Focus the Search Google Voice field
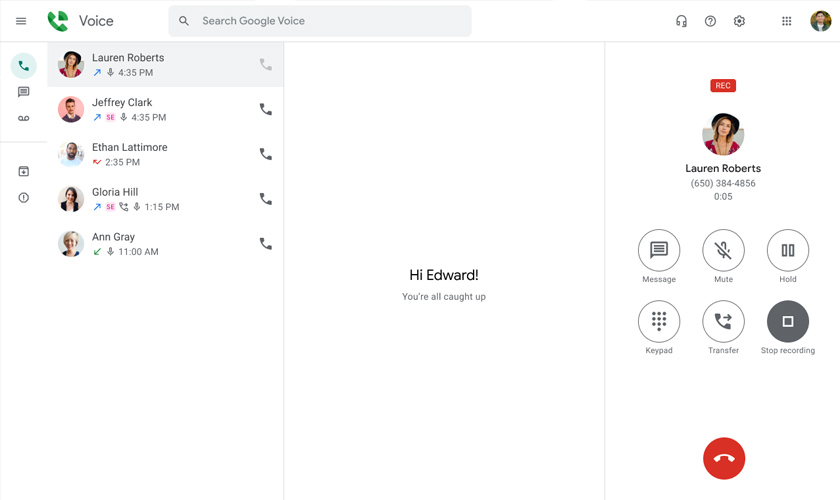The image size is (840, 500). (320, 21)
